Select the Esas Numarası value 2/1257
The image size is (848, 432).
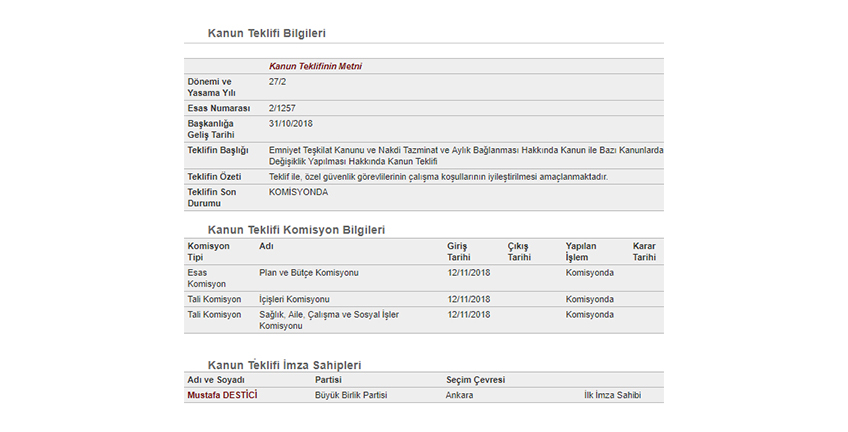282,108
